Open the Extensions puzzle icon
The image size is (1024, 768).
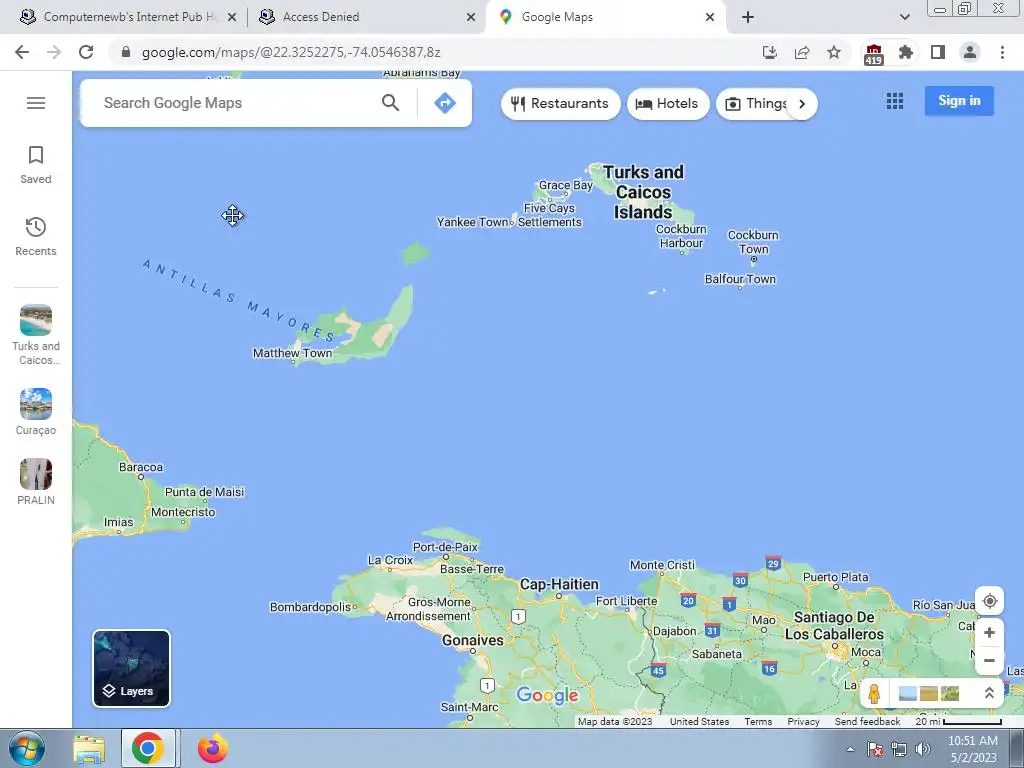point(905,52)
